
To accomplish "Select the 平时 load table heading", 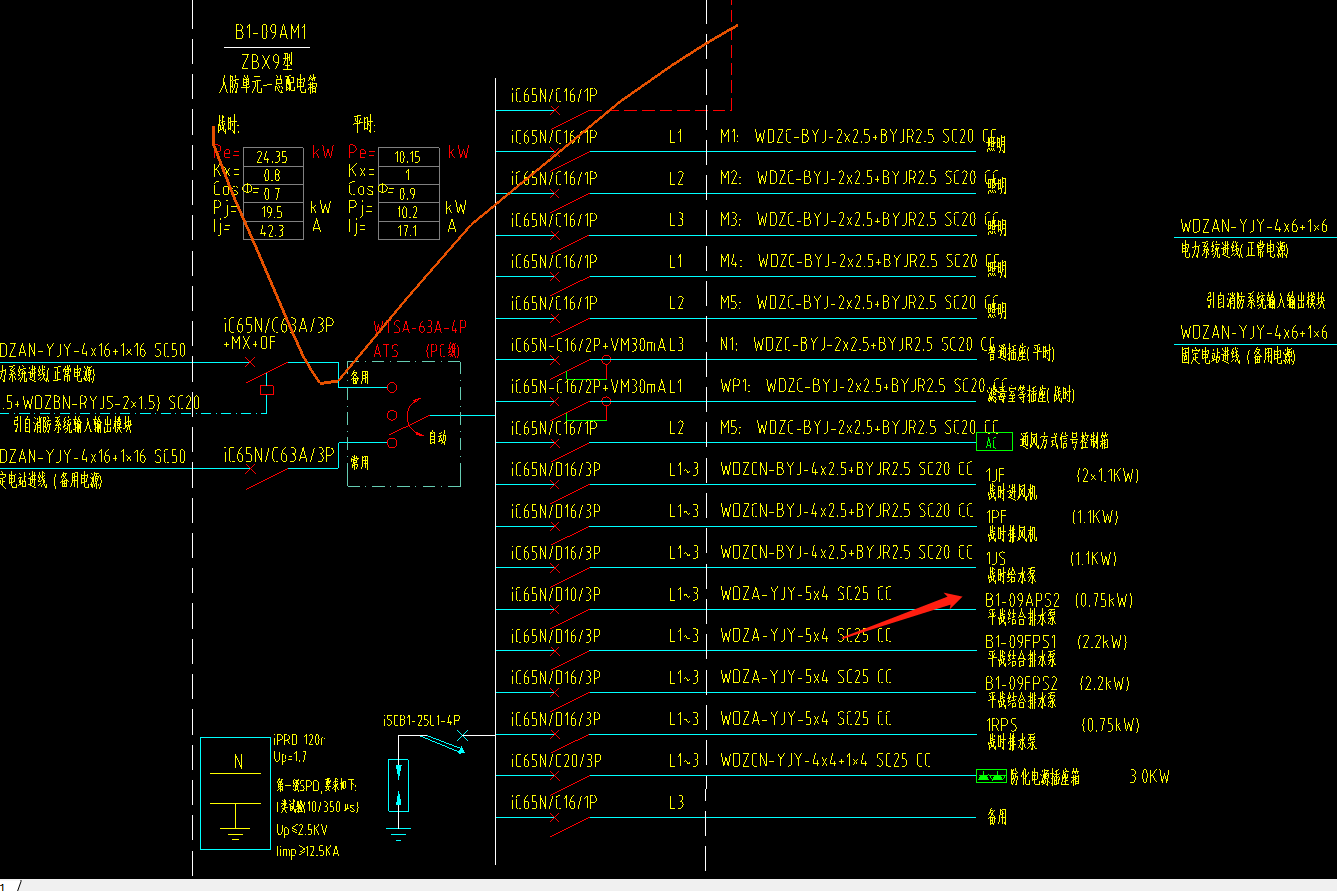I will tap(364, 126).
